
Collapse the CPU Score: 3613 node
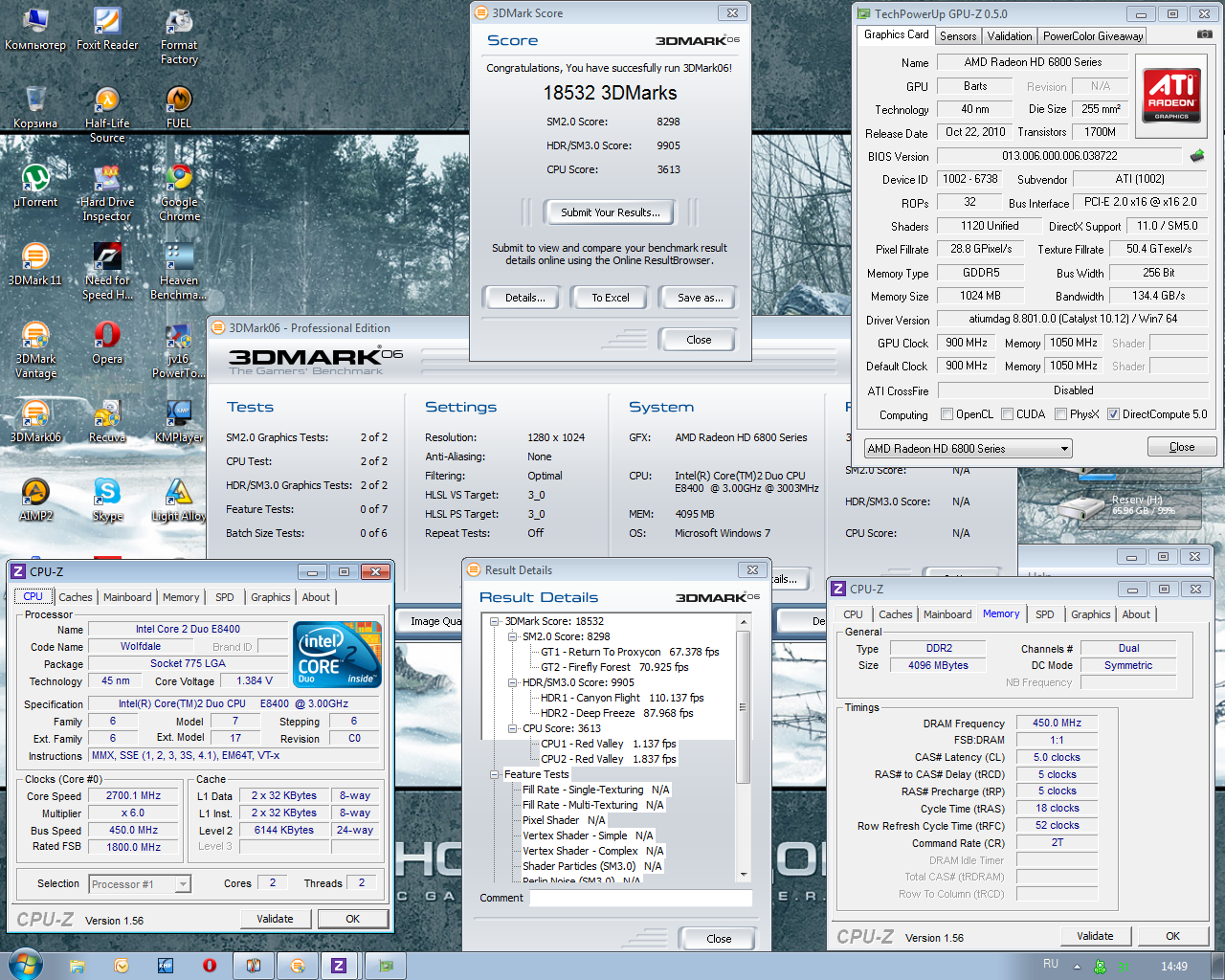tap(513, 728)
